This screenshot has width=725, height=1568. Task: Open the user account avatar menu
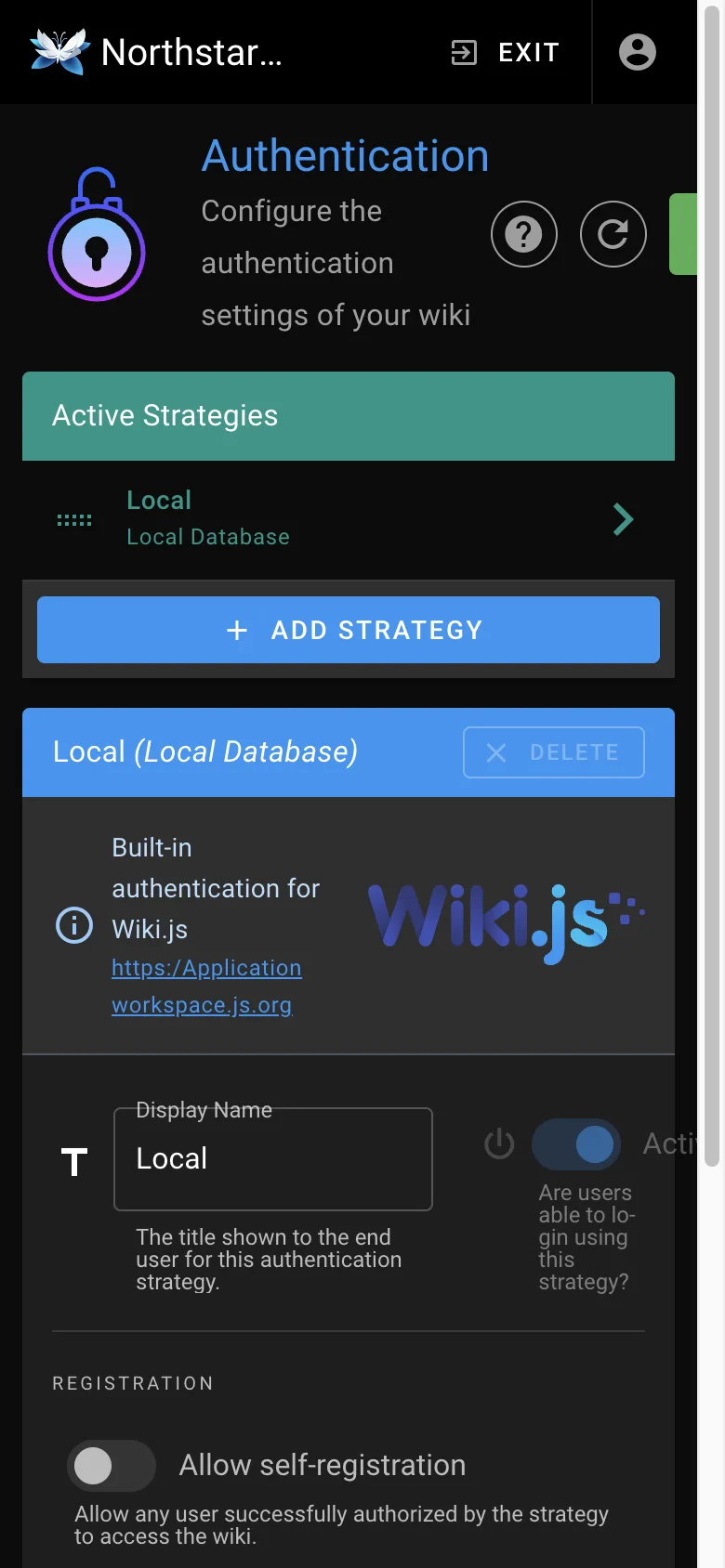pyautogui.click(x=638, y=52)
